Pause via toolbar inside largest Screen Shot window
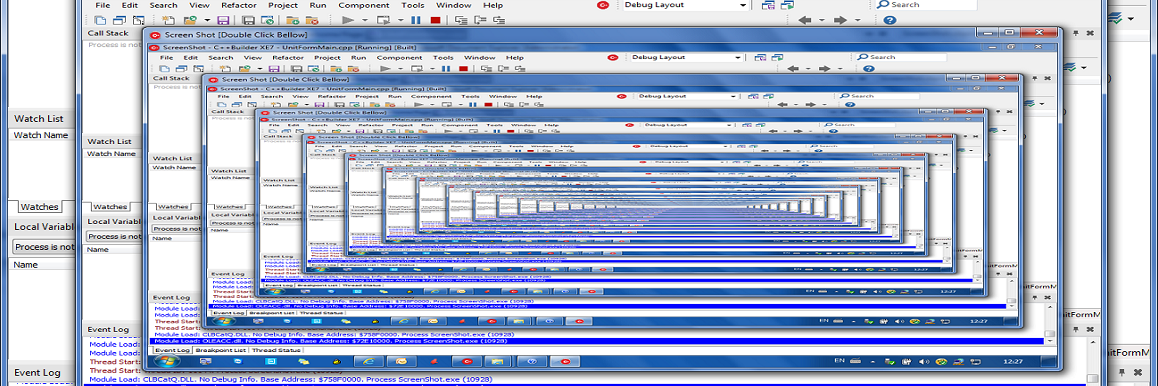The width and height of the screenshot is (1158, 386). 446,69
